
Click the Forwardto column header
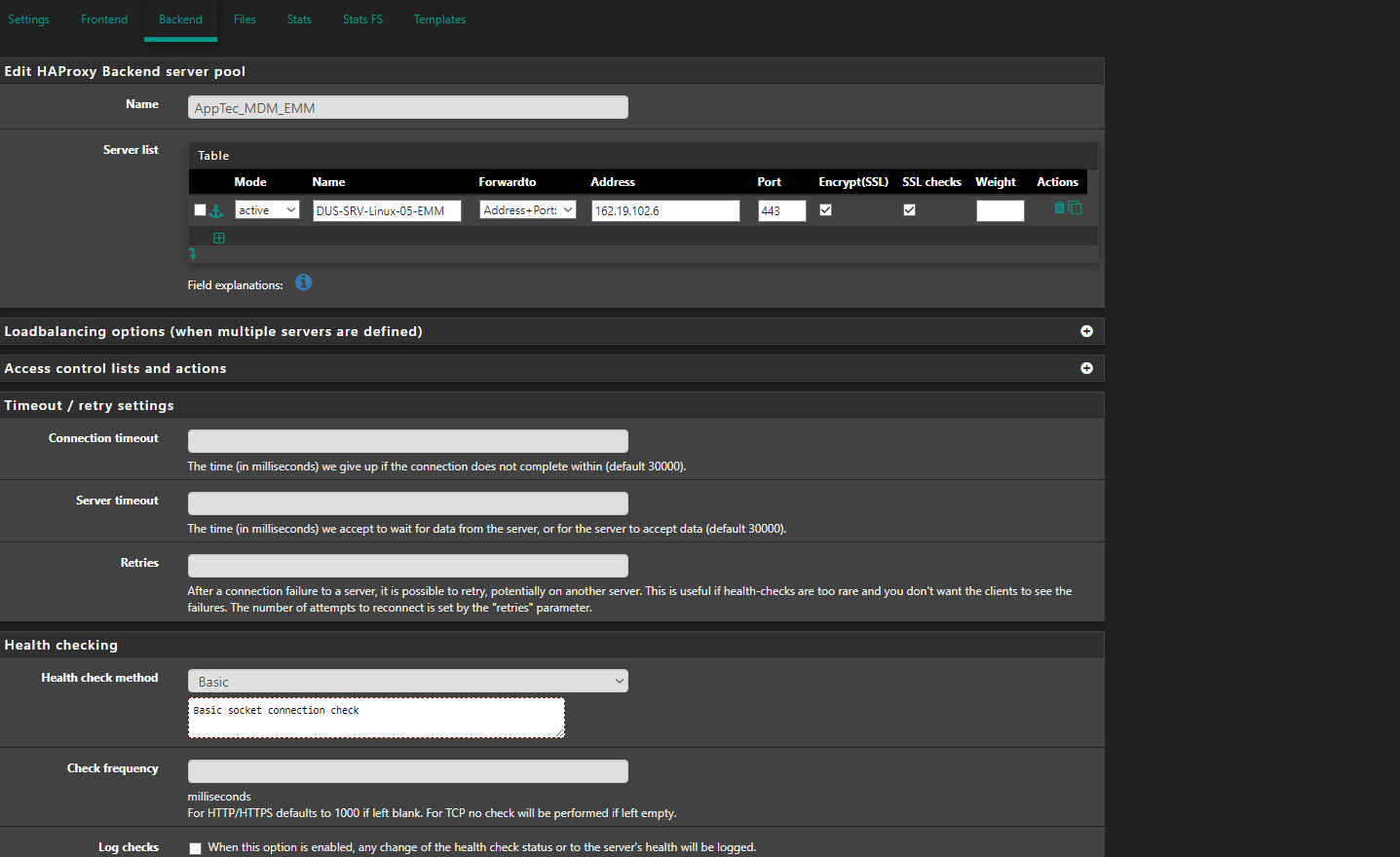[x=508, y=182]
